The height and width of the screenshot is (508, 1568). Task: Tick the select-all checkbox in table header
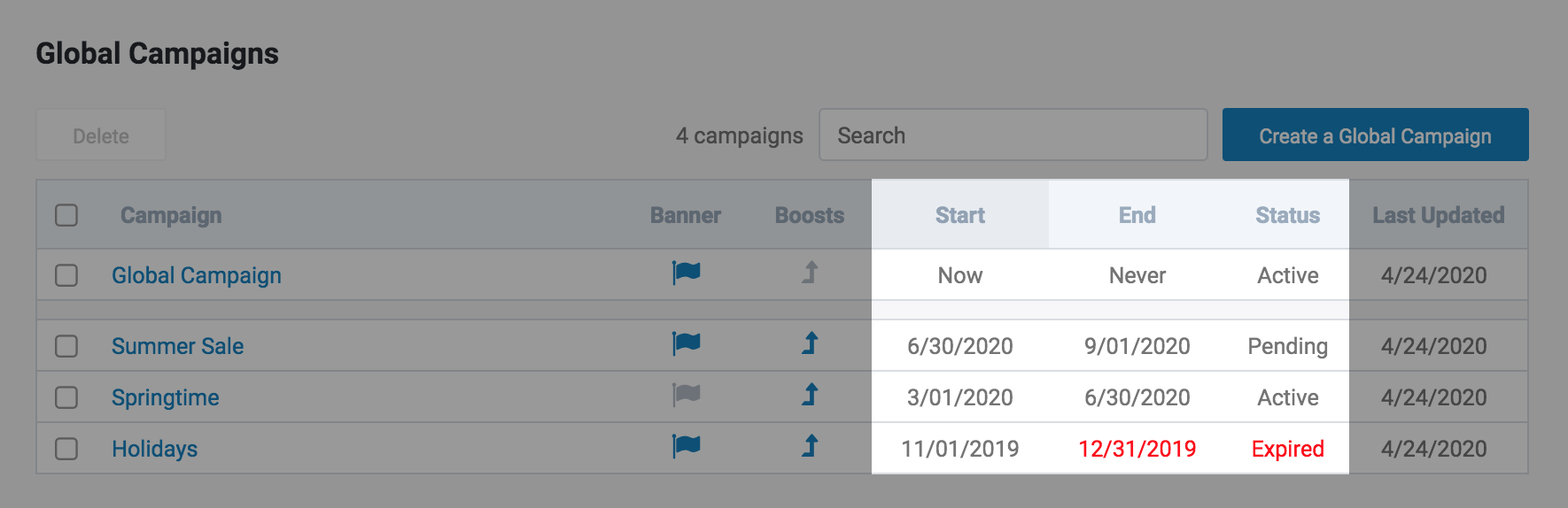coord(66,215)
